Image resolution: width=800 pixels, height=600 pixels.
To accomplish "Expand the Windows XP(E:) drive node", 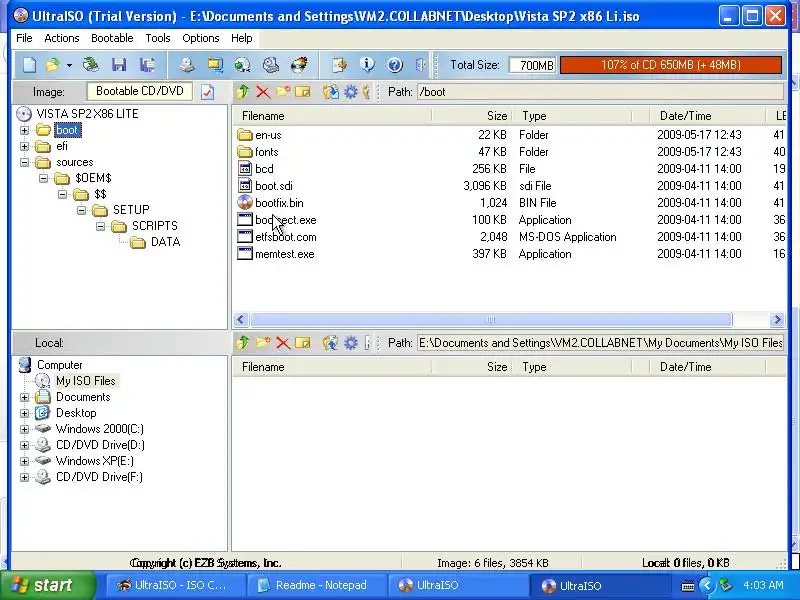I will [24, 461].
